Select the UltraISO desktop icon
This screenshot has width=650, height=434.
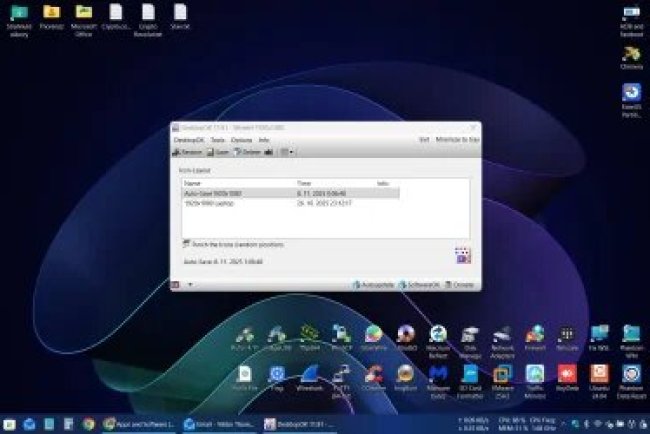[406, 338]
